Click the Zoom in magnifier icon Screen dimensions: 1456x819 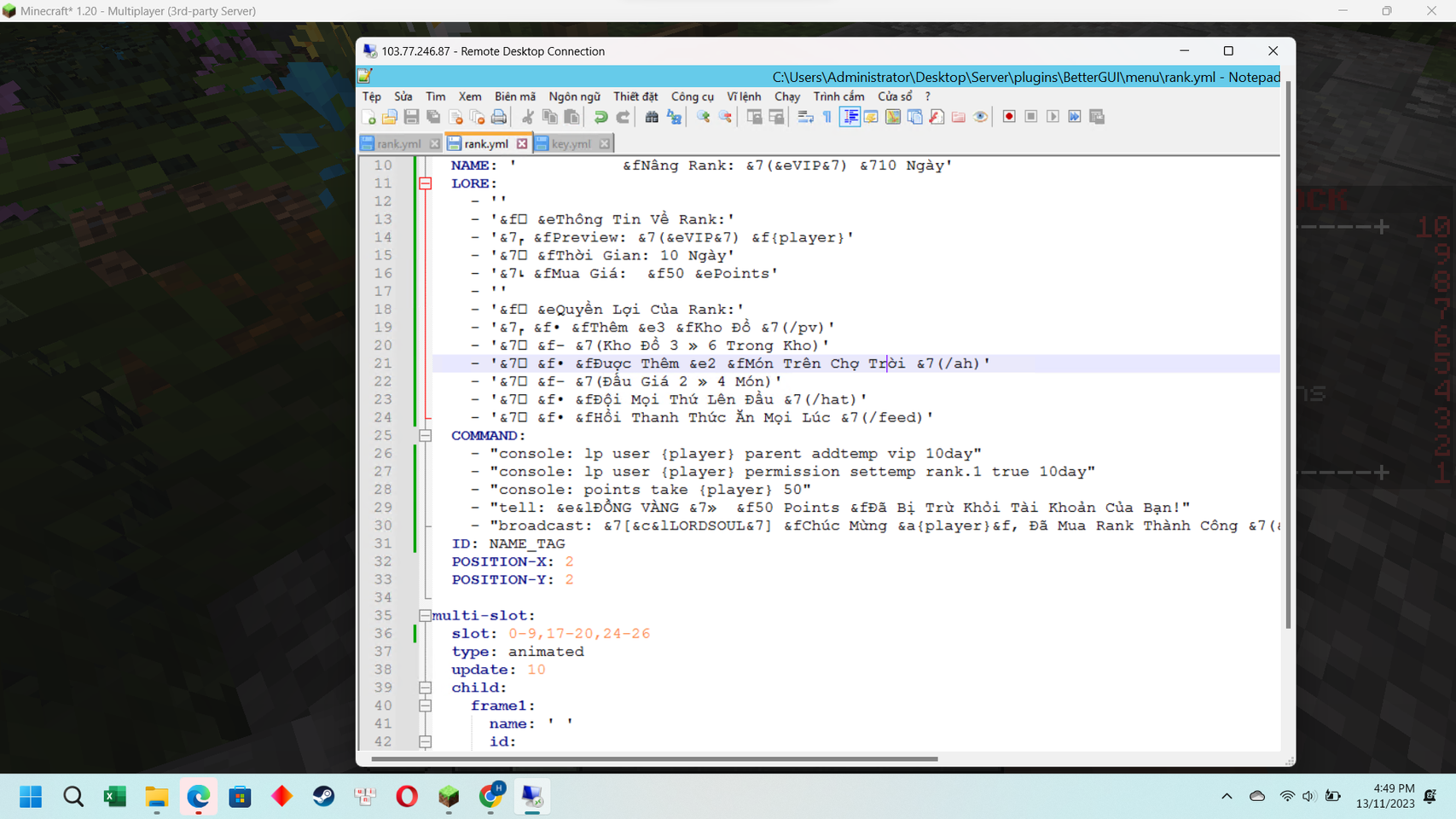703,117
